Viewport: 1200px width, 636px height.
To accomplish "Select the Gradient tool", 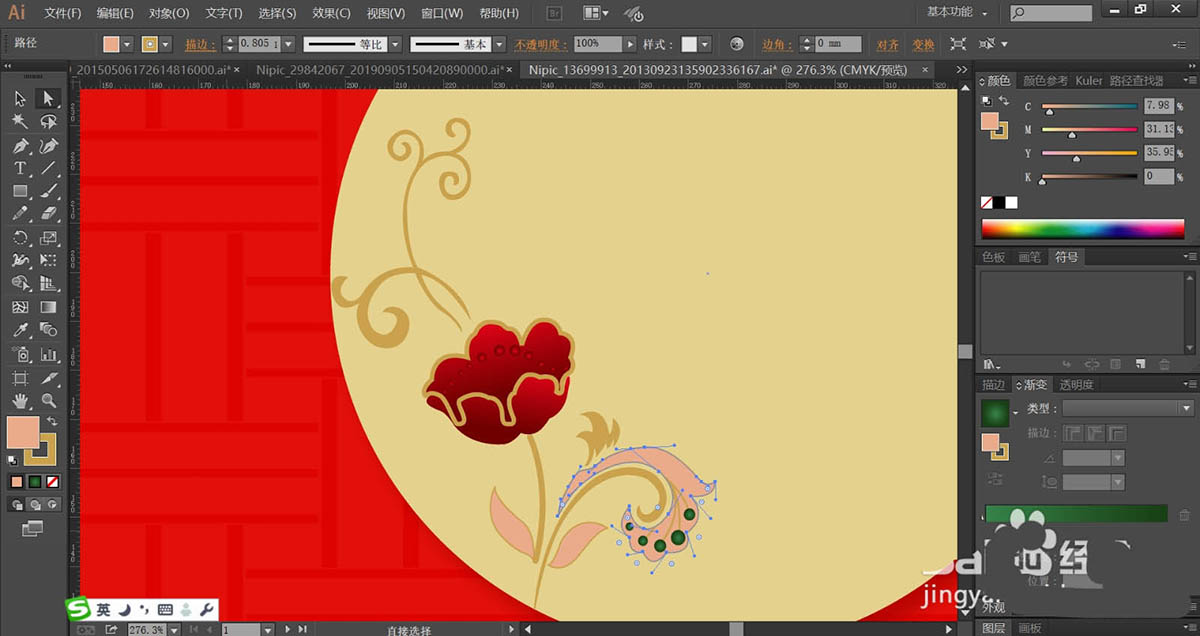I will [x=47, y=307].
